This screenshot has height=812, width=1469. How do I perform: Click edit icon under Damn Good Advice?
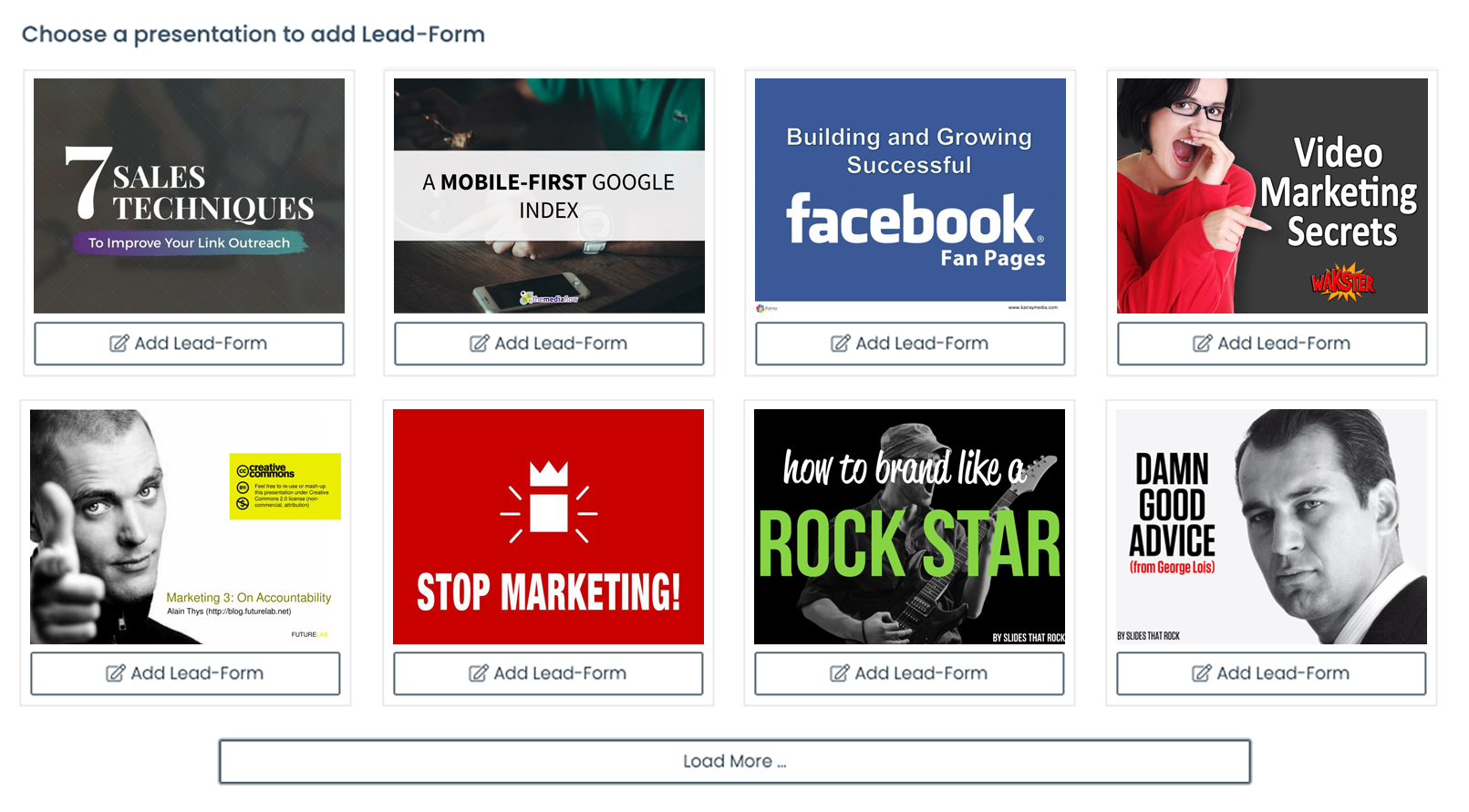(x=1202, y=673)
